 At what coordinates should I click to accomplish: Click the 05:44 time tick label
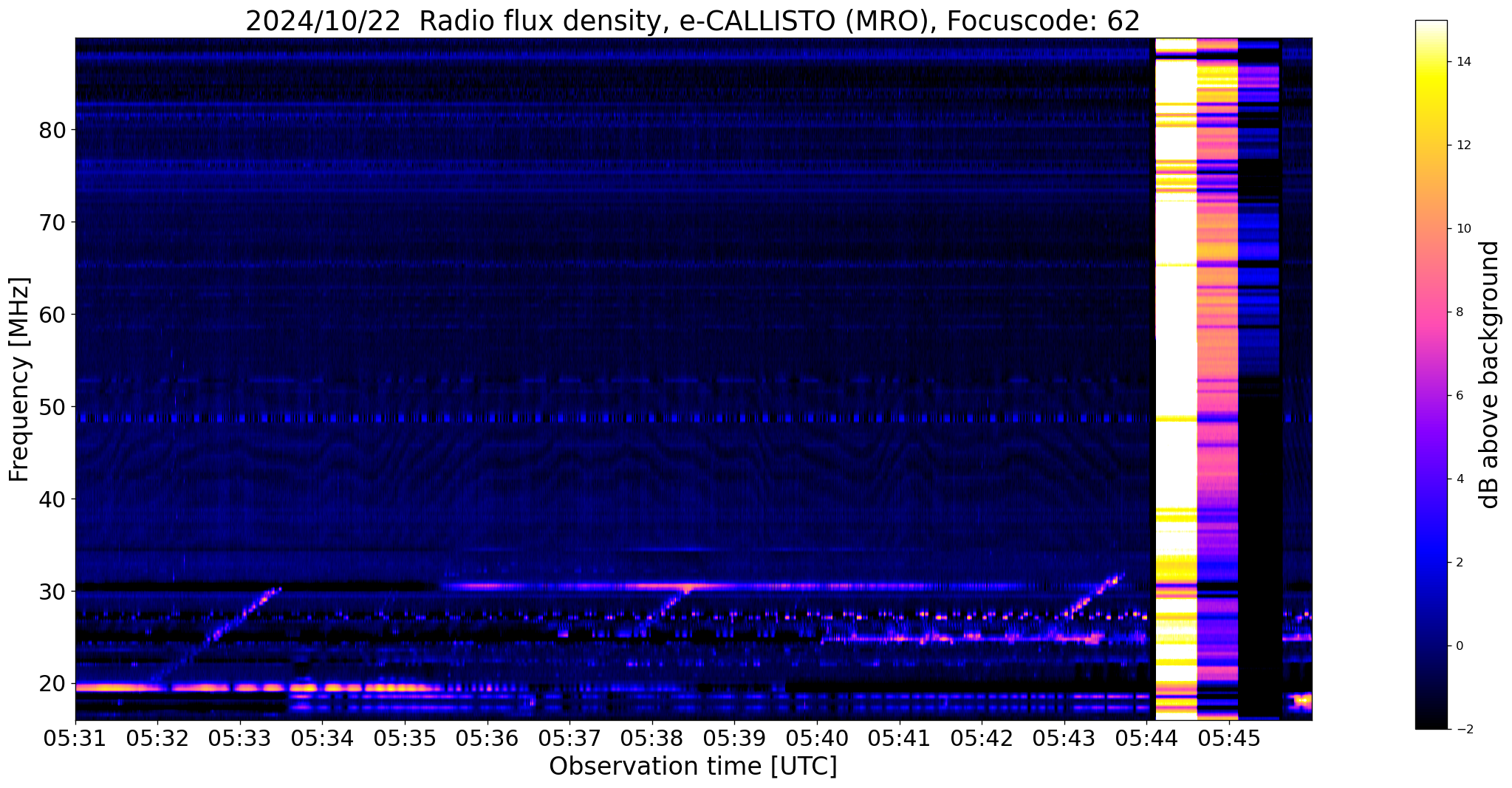[x=1146, y=739]
